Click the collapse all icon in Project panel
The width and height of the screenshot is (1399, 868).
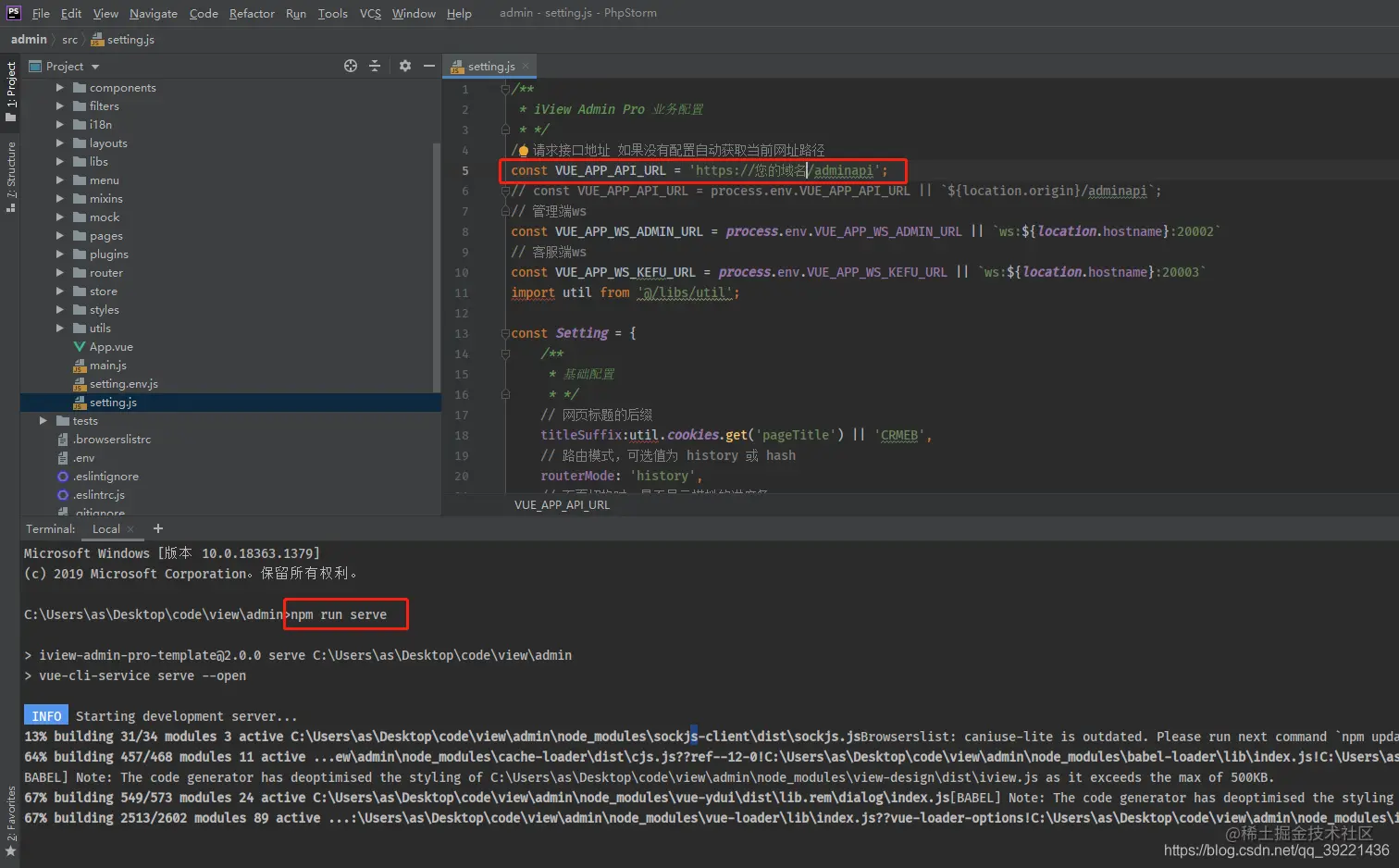click(x=375, y=66)
